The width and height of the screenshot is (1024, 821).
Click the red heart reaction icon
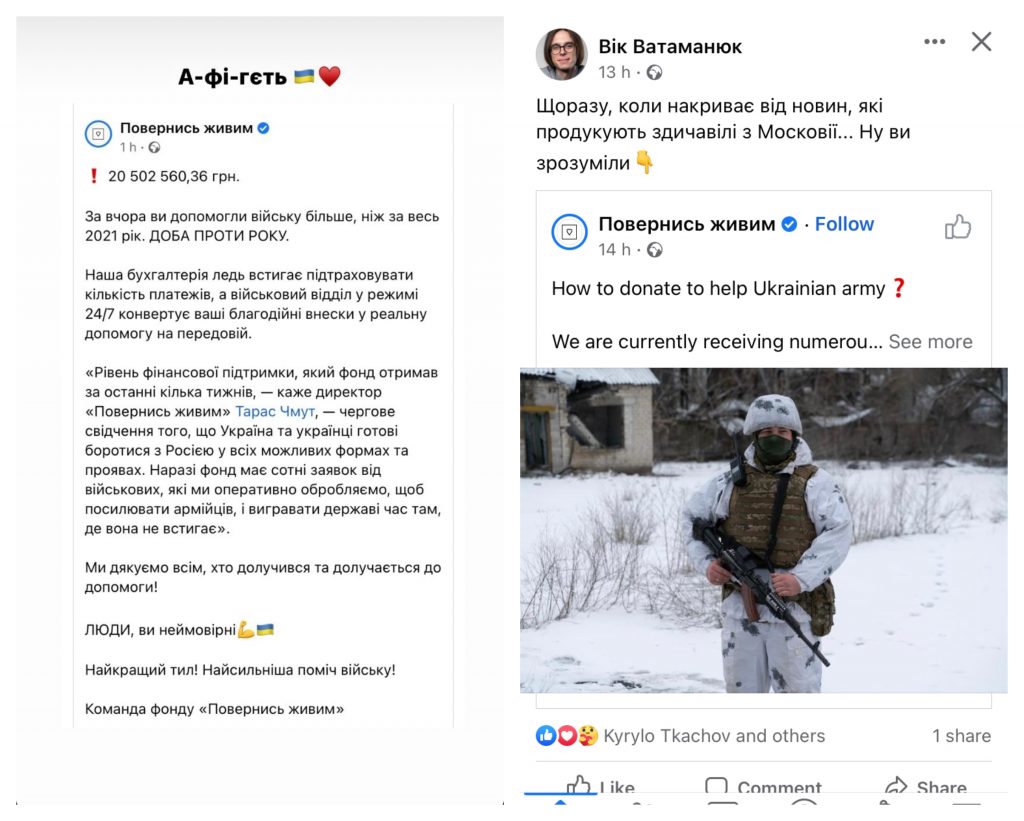(566, 736)
